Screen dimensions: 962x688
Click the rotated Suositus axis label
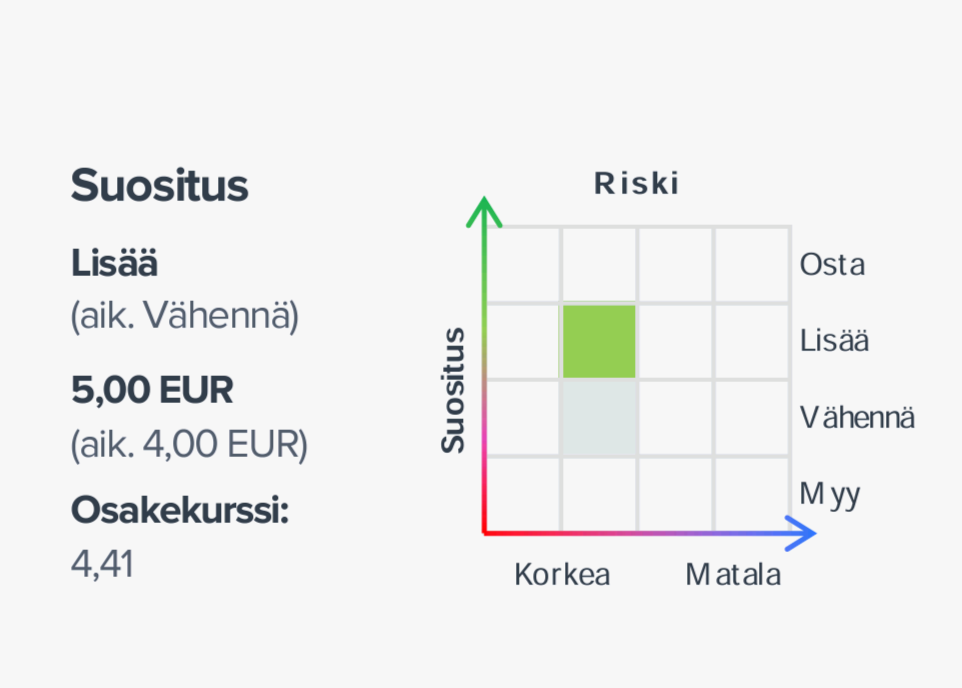[454, 389]
